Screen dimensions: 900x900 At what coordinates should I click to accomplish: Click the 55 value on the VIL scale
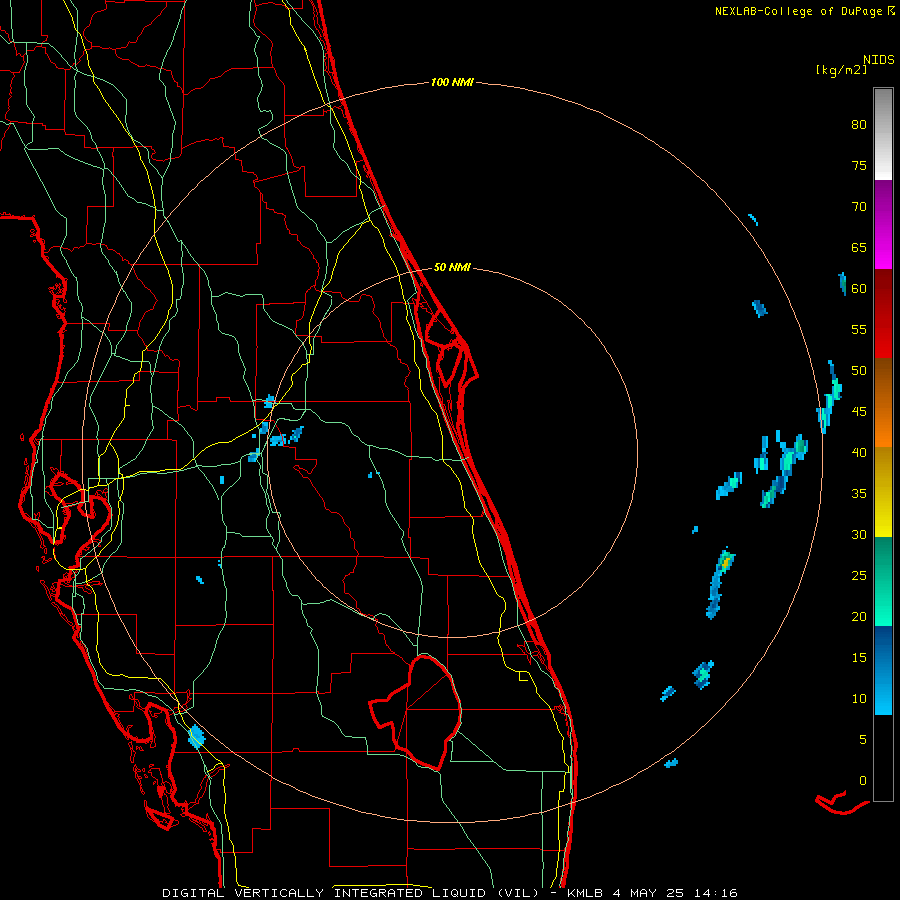click(x=859, y=329)
